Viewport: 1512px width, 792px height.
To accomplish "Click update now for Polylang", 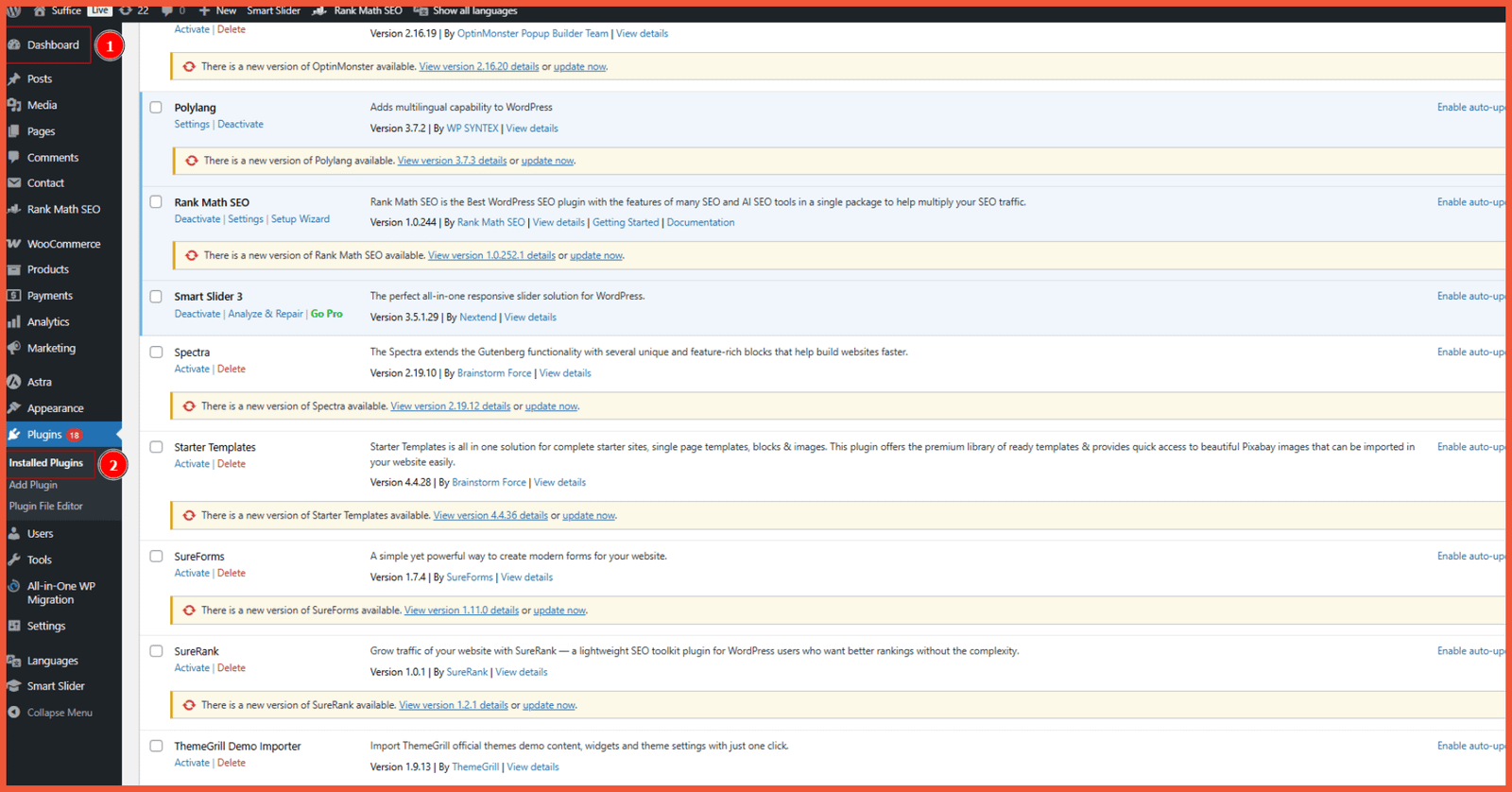I will (548, 161).
